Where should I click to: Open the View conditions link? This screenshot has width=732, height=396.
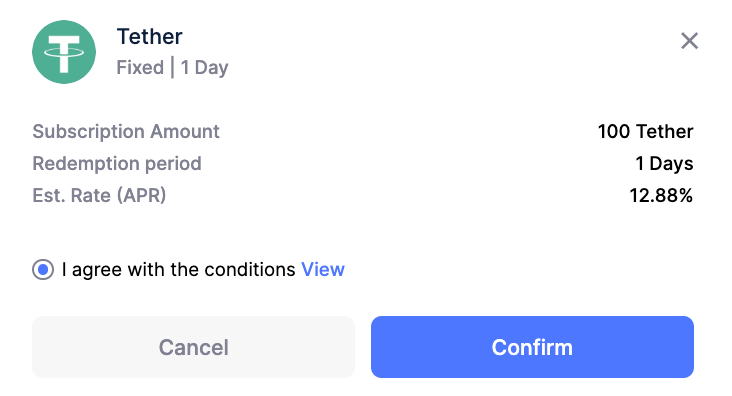click(x=323, y=269)
